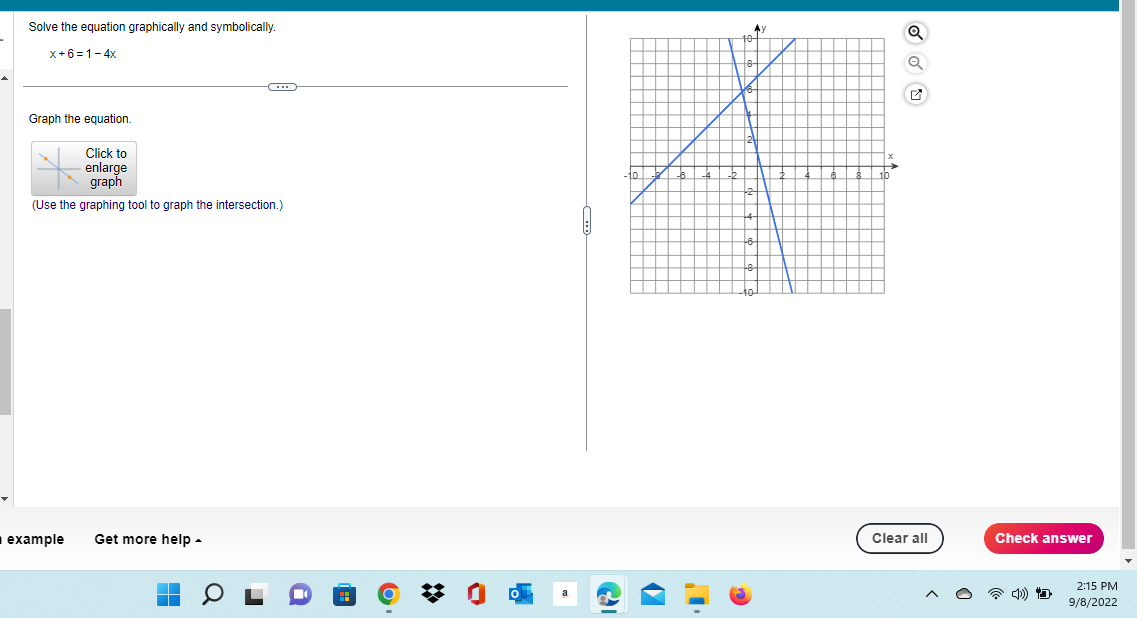Open Microsoft Outlook from the taskbar

520,594
